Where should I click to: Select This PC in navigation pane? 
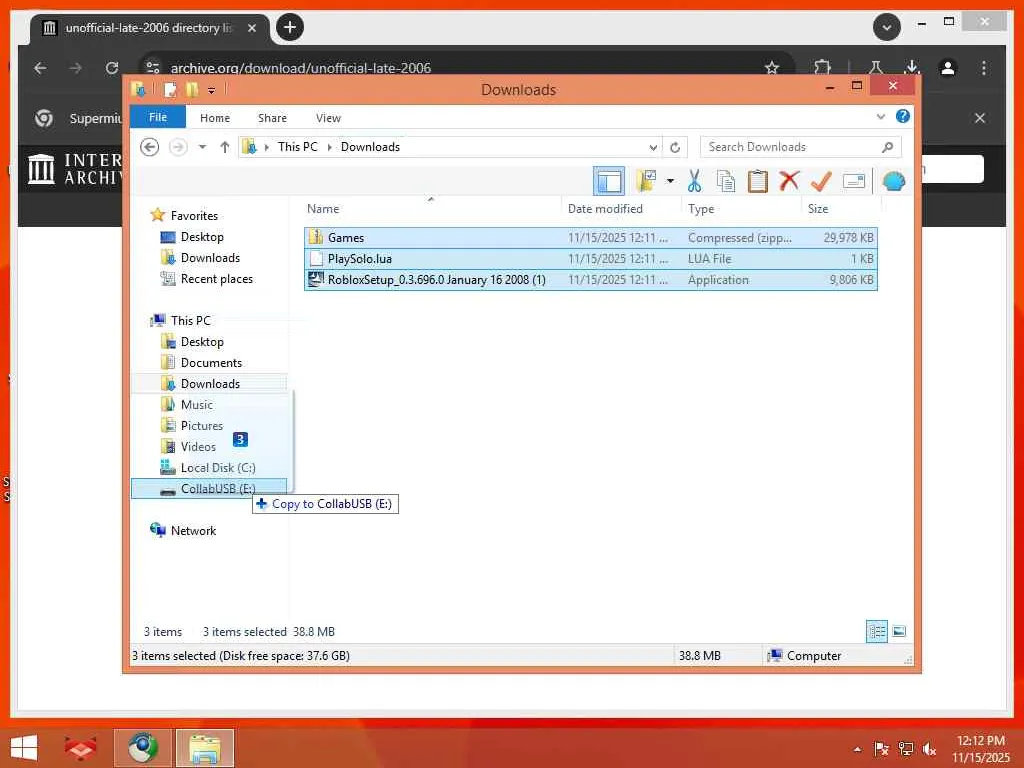[191, 321]
